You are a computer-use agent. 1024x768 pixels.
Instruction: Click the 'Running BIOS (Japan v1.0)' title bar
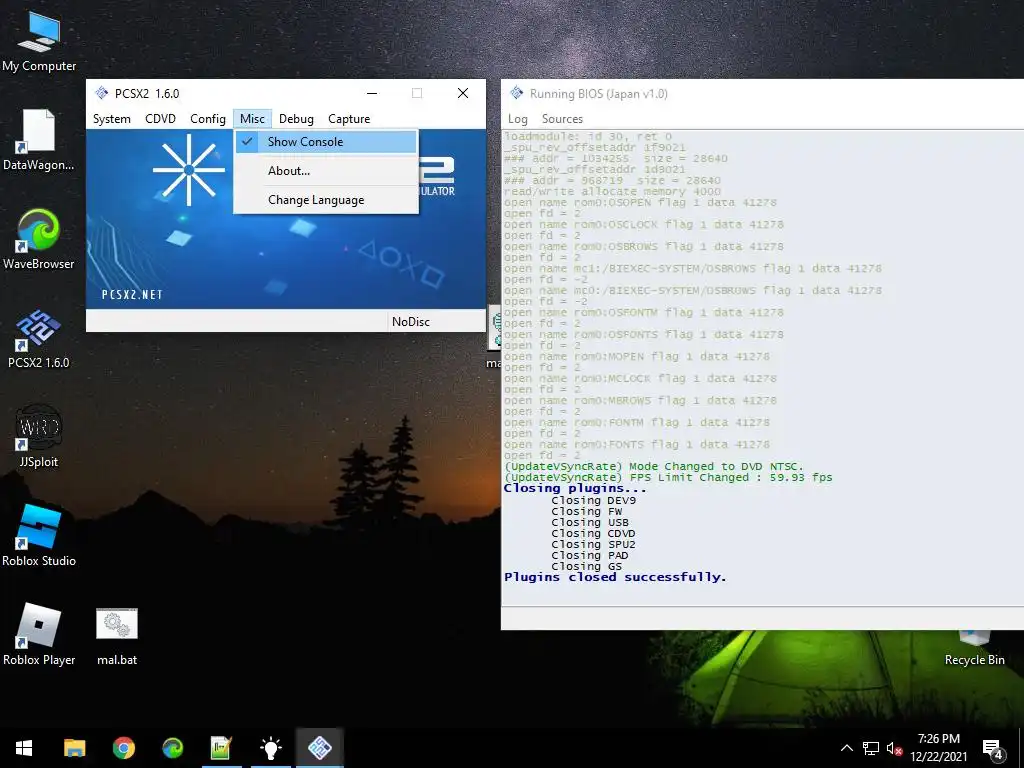pyautogui.click(x=761, y=93)
